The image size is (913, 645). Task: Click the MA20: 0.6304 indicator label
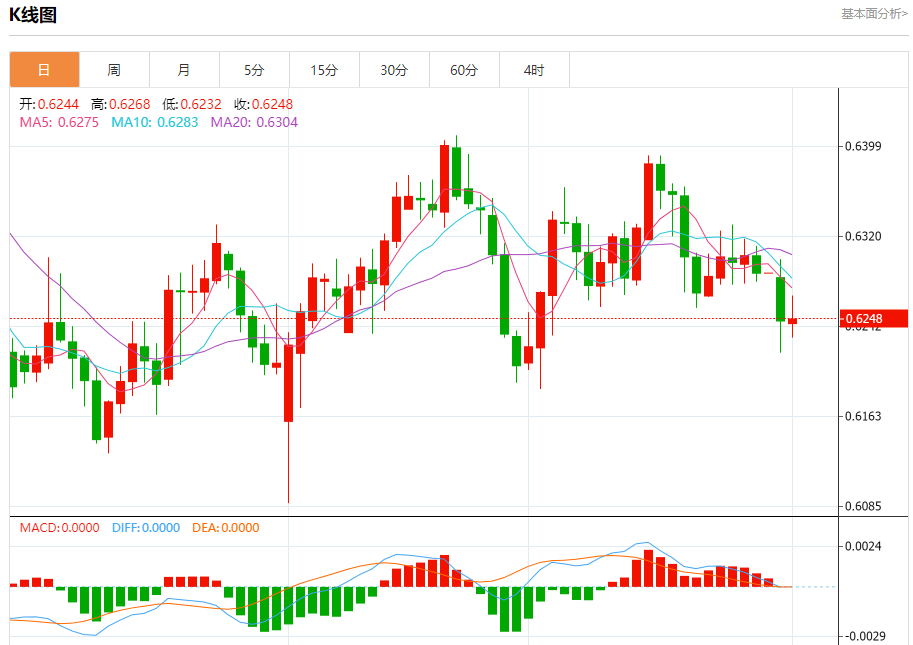(x=254, y=122)
